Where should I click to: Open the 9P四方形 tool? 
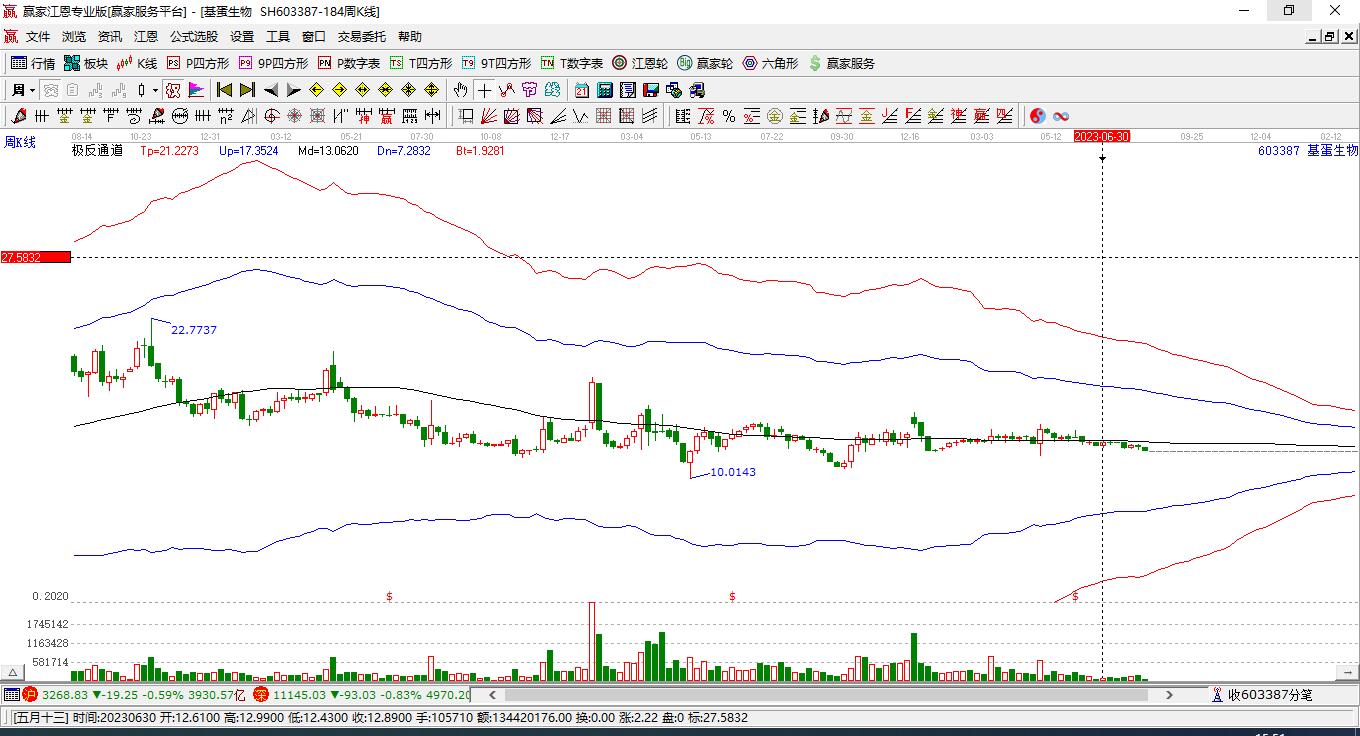tap(273, 63)
